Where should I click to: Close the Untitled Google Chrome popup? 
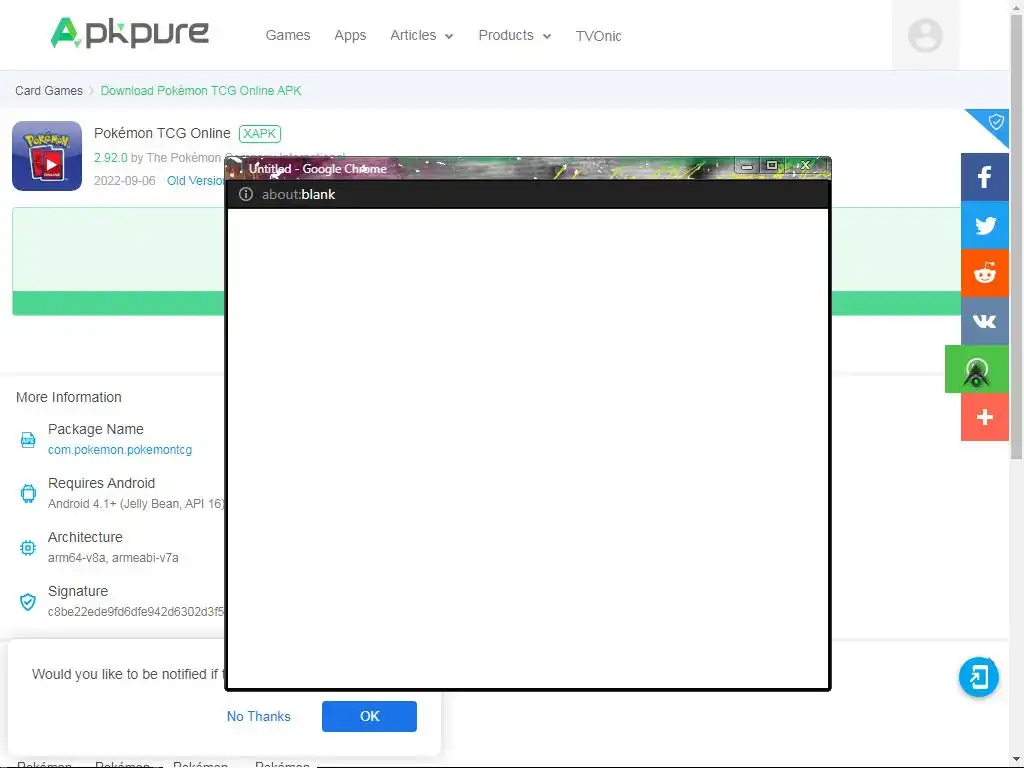point(806,166)
